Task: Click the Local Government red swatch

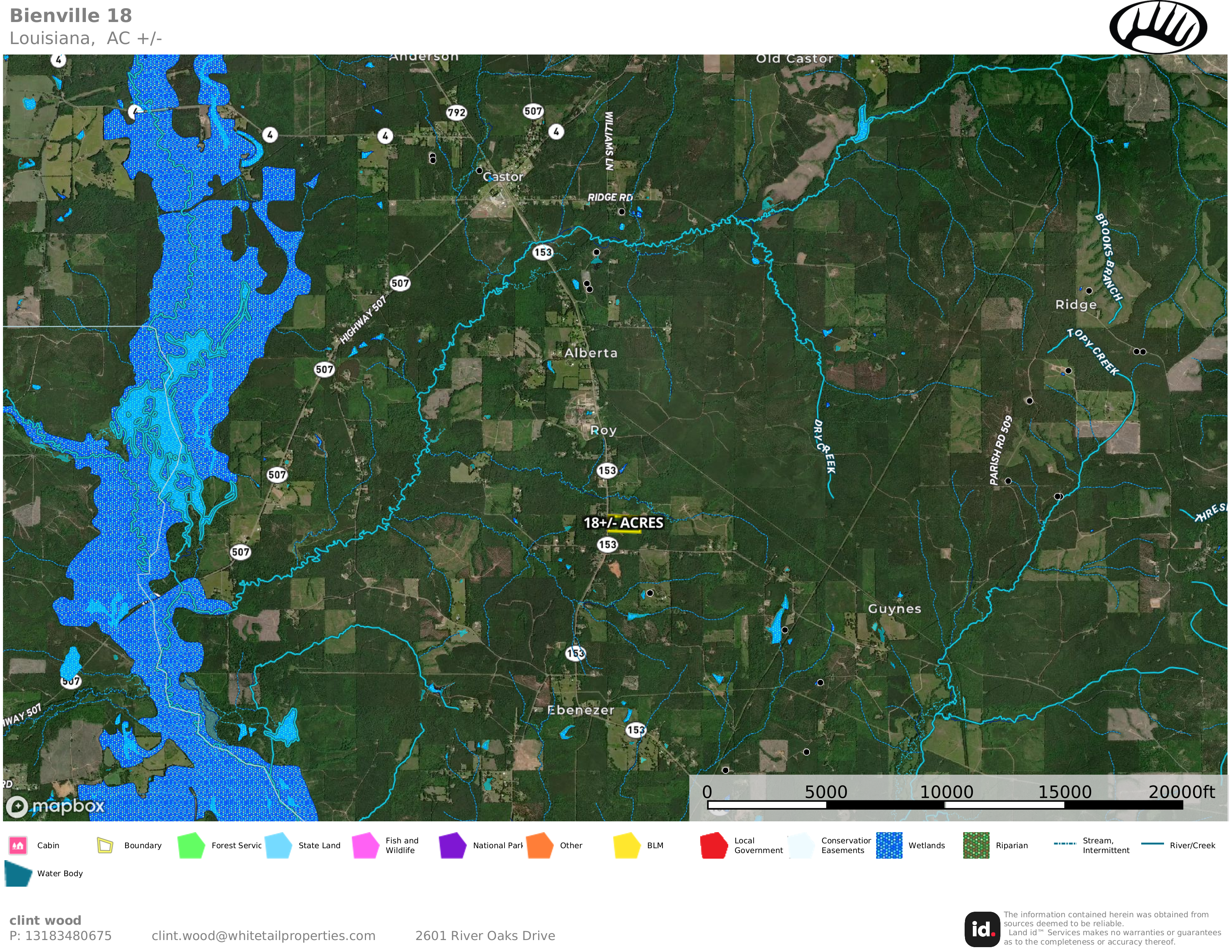Action: (714, 845)
